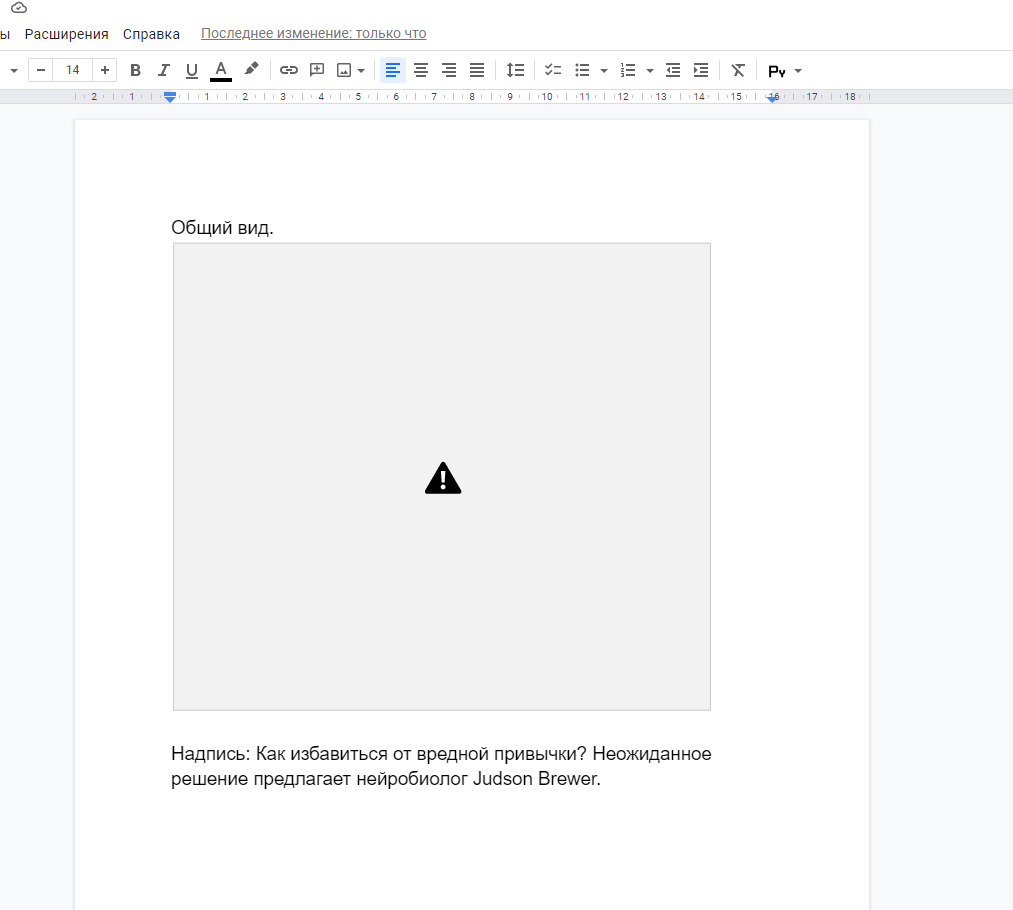This screenshot has width=1013, height=910.
Task: Toggle bold formatting
Action: pyautogui.click(x=136, y=70)
